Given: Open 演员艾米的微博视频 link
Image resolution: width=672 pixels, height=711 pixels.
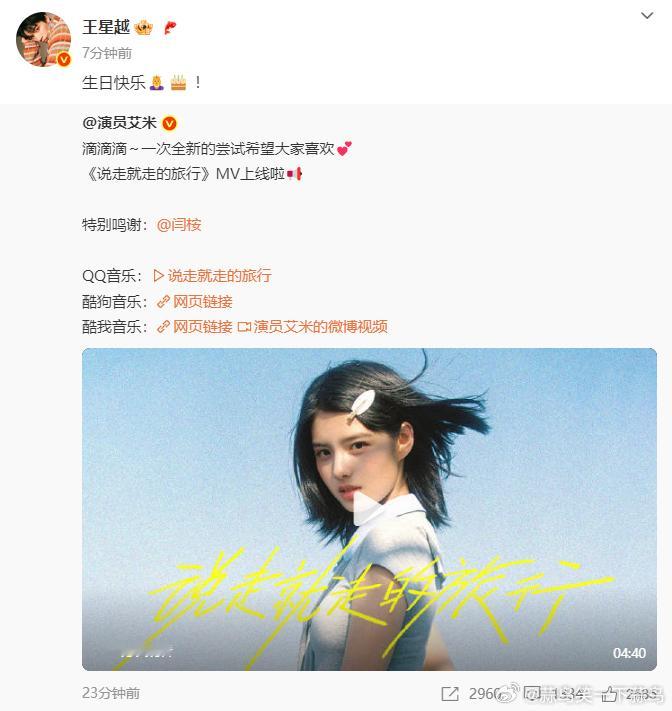Looking at the screenshot, I should point(313,326).
